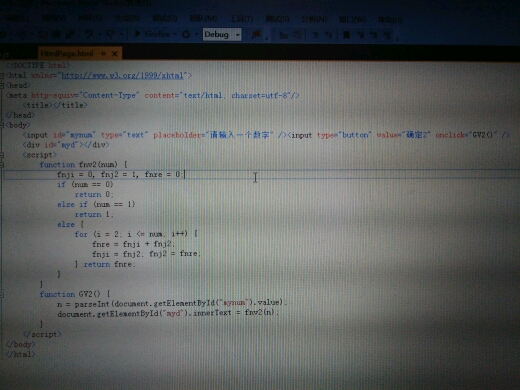Image resolution: width=520 pixels, height=390 pixels.
Task: Click the line 'if (num == 0)'
Action: click(x=85, y=184)
